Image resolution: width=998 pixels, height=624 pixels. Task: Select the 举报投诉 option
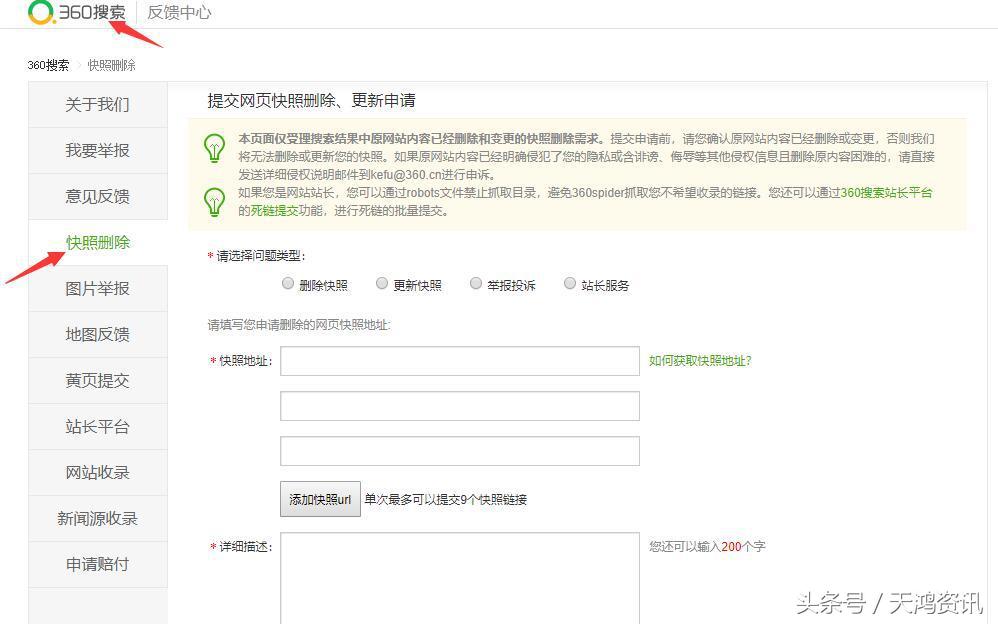(476, 283)
